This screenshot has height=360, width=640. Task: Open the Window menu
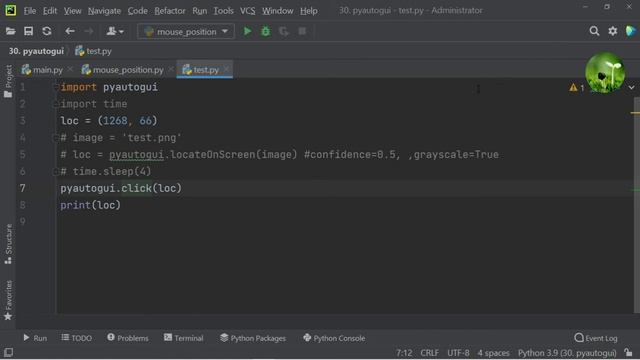point(278,11)
